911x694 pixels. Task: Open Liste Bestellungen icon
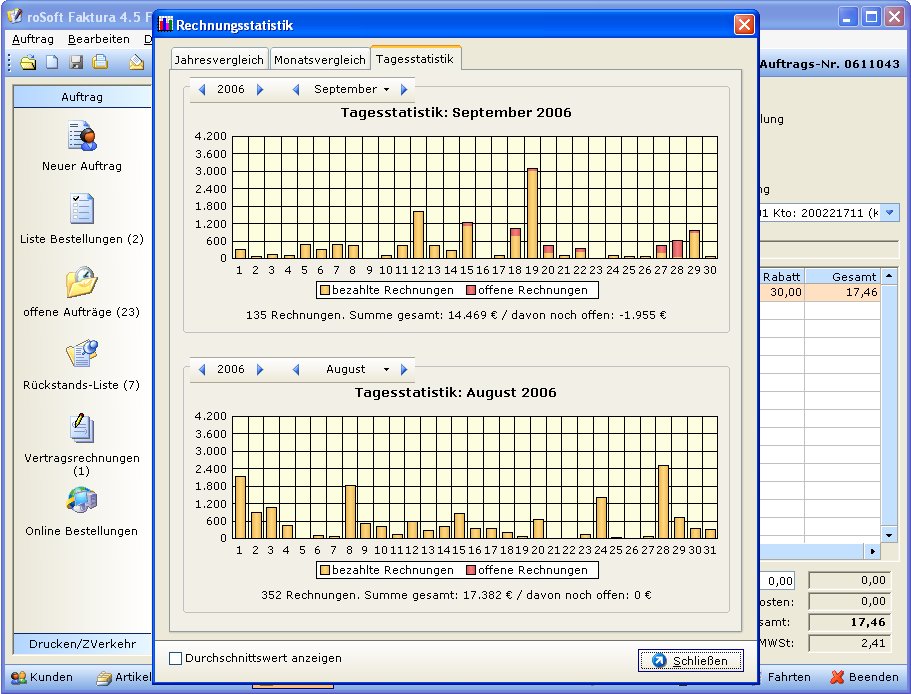click(x=81, y=209)
